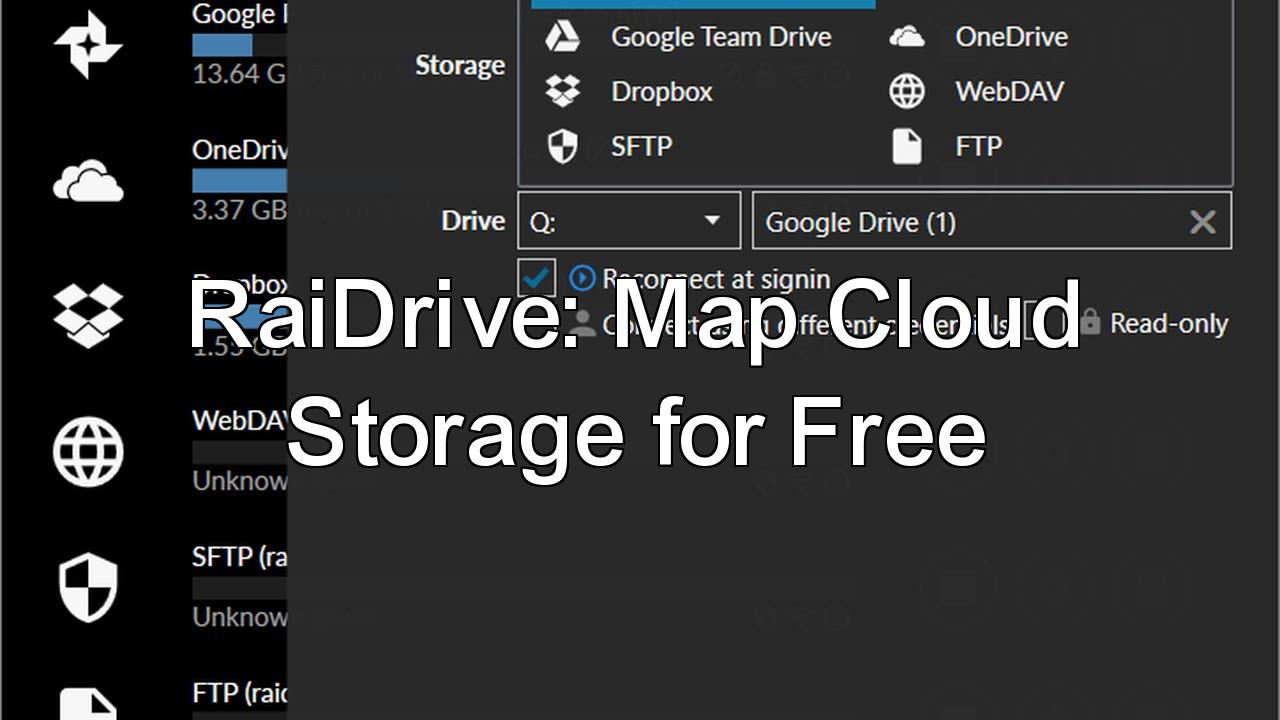Click the Dropbox box icon in left sidebar

click(x=88, y=316)
